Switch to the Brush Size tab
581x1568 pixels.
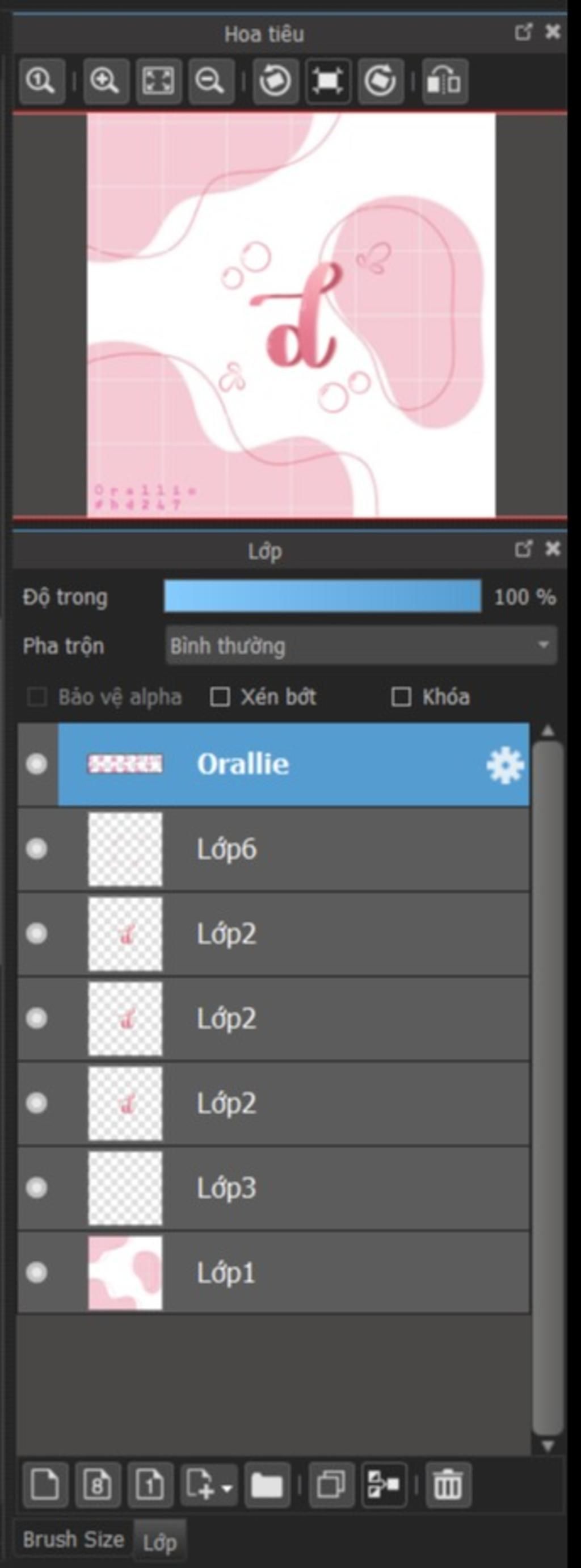[73, 1540]
